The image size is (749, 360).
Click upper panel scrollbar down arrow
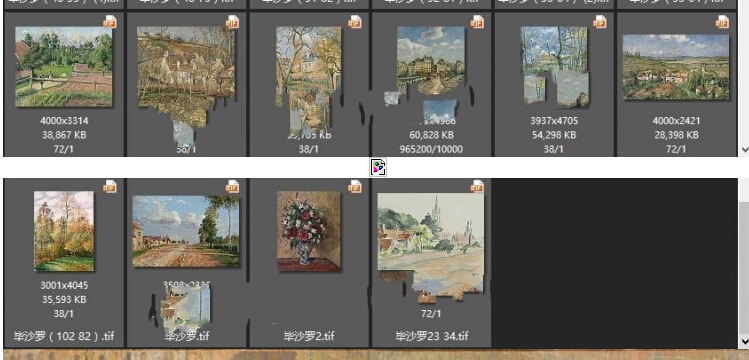click(x=744, y=150)
